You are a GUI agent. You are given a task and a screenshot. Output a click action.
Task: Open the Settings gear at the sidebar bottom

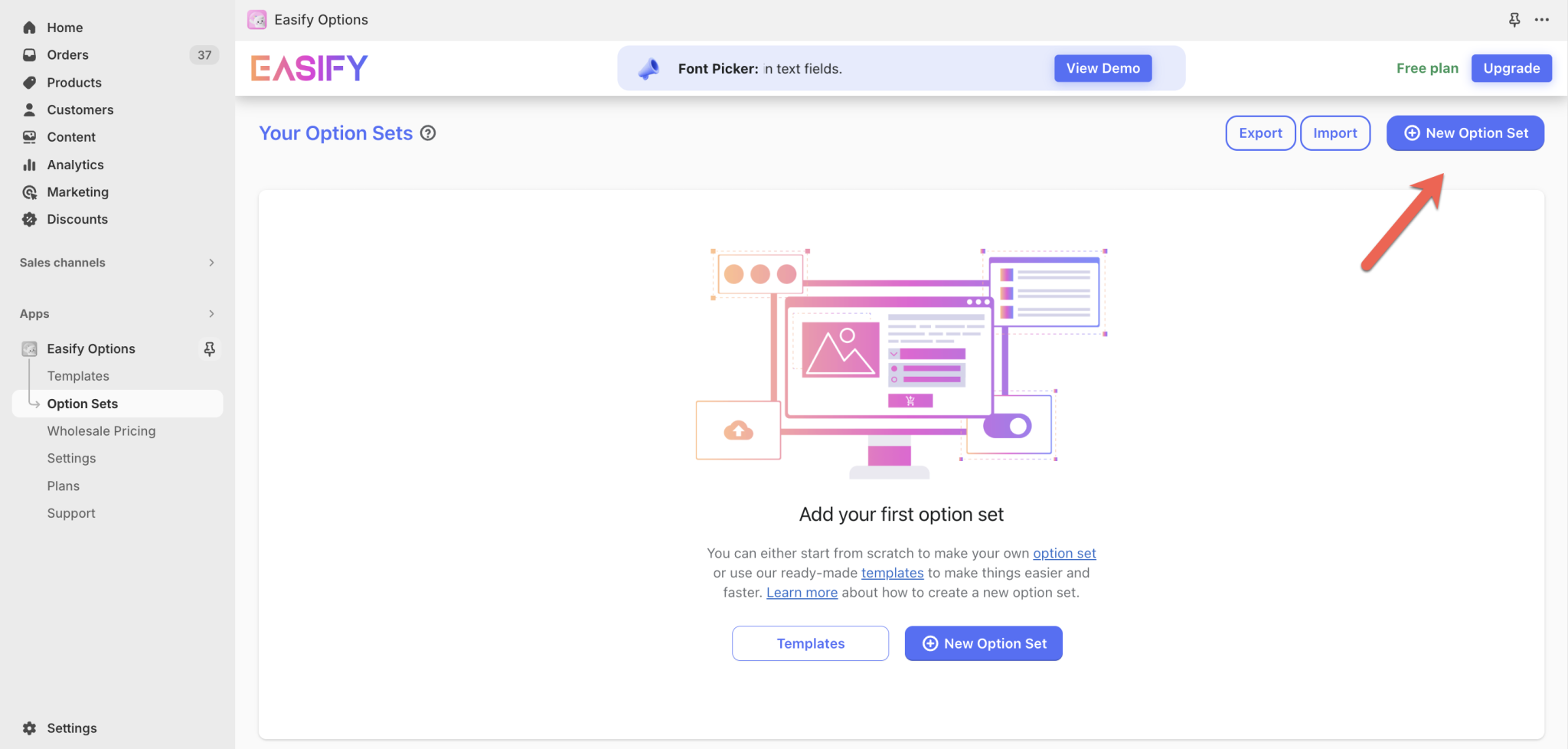pyautogui.click(x=29, y=728)
